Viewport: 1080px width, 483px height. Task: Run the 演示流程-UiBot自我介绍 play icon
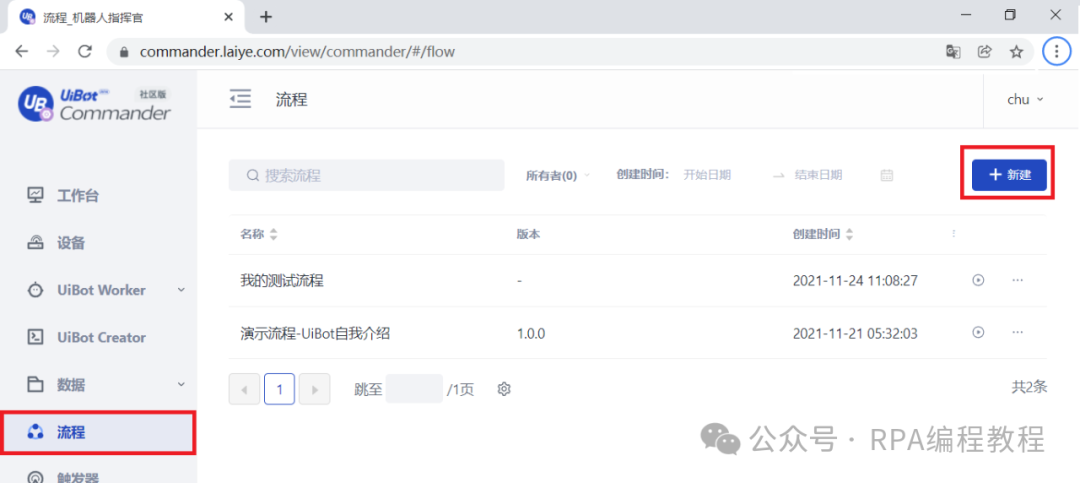[x=977, y=332]
